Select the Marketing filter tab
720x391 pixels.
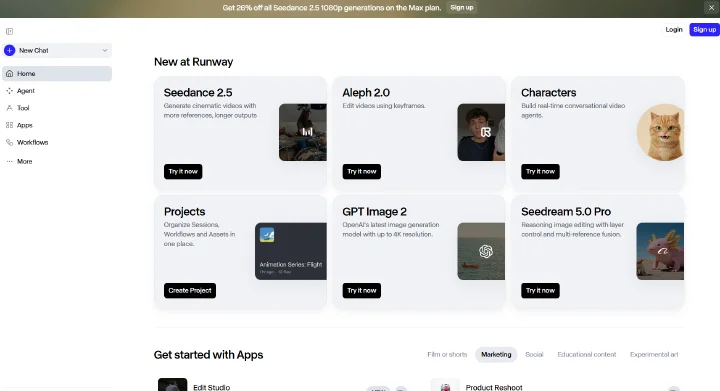click(496, 355)
